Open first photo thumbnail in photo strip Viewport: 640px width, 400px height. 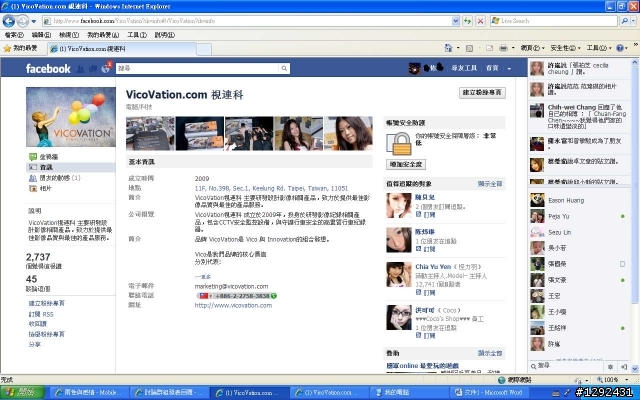[150, 133]
